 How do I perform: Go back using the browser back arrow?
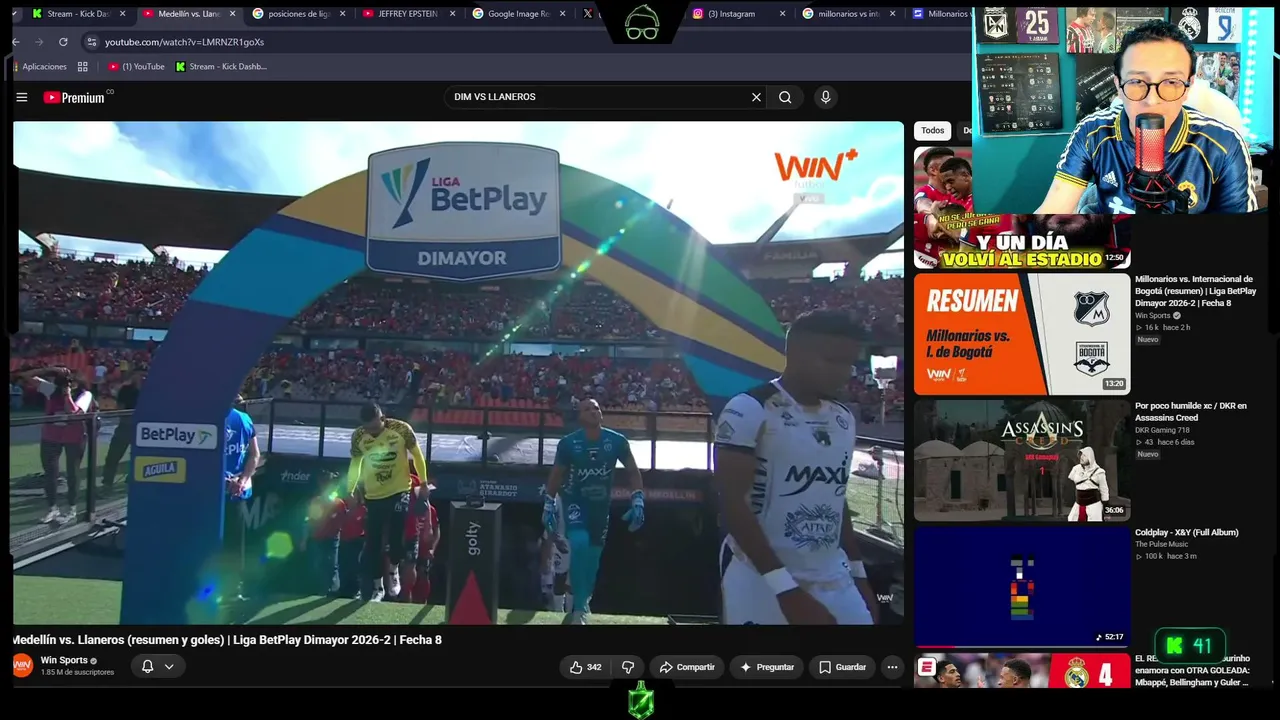[x=15, y=42]
